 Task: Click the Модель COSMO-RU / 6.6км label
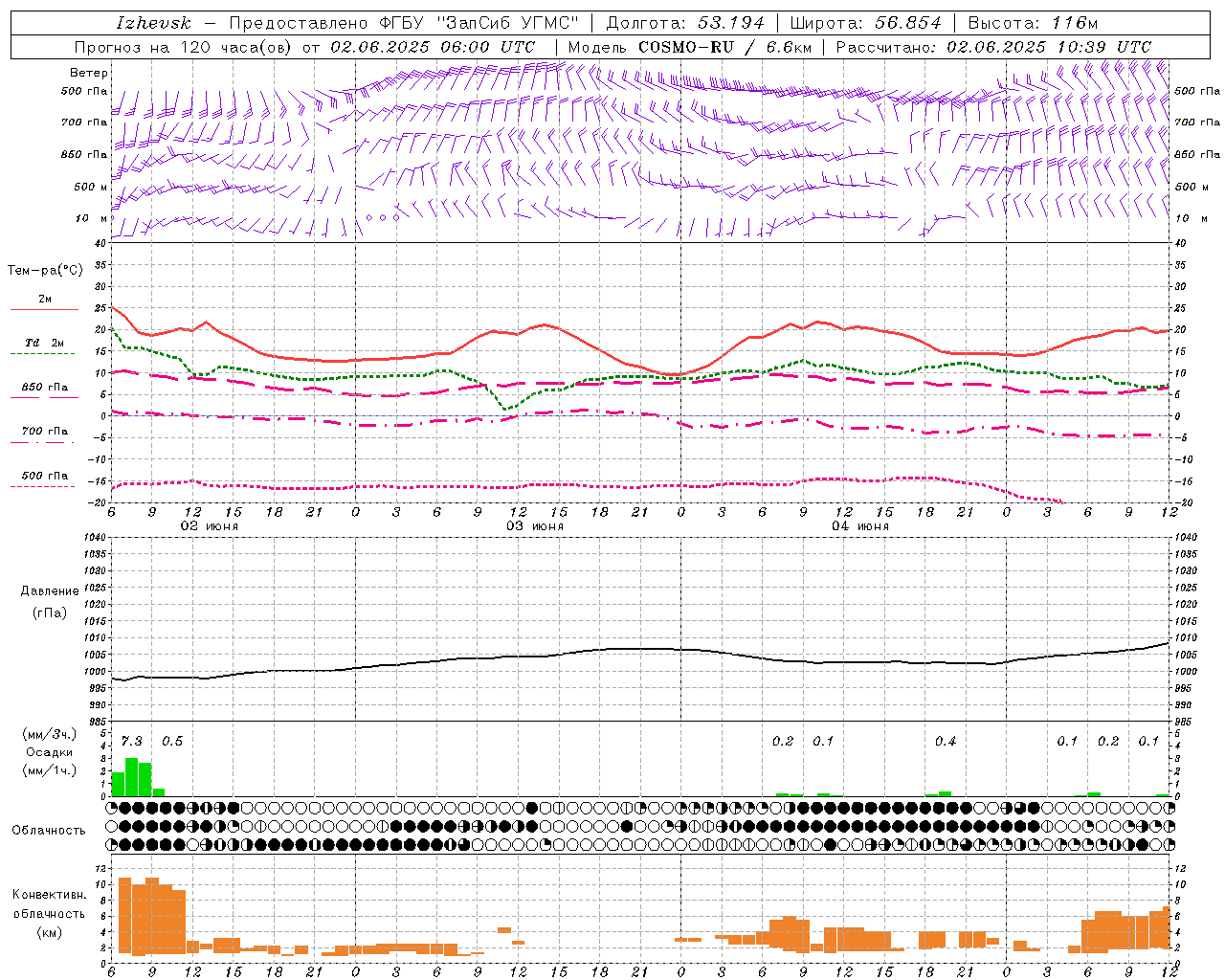[690, 47]
